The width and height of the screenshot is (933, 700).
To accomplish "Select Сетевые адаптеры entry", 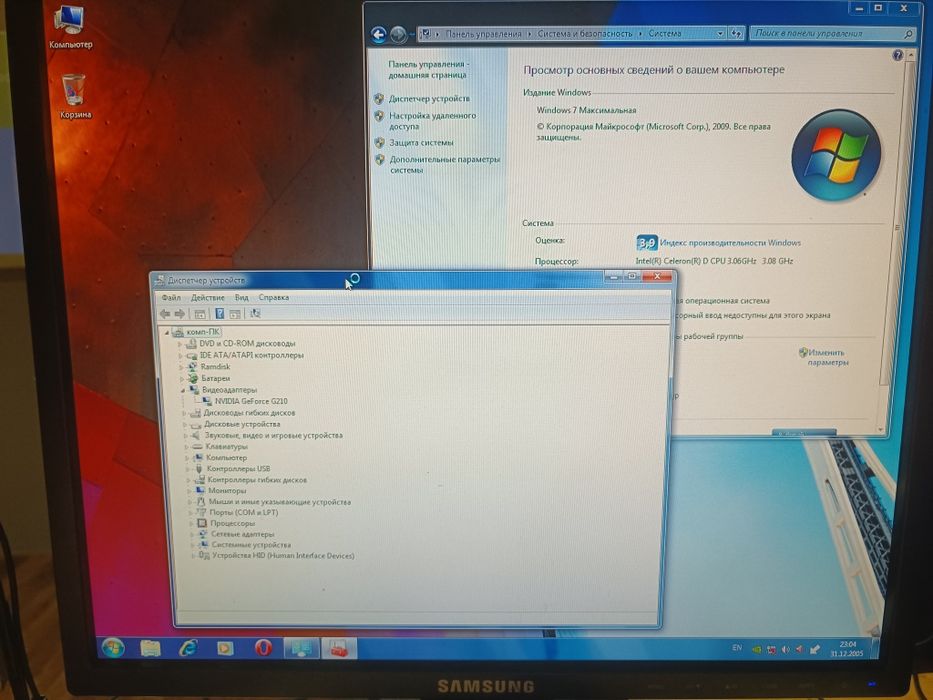I will click(x=243, y=534).
